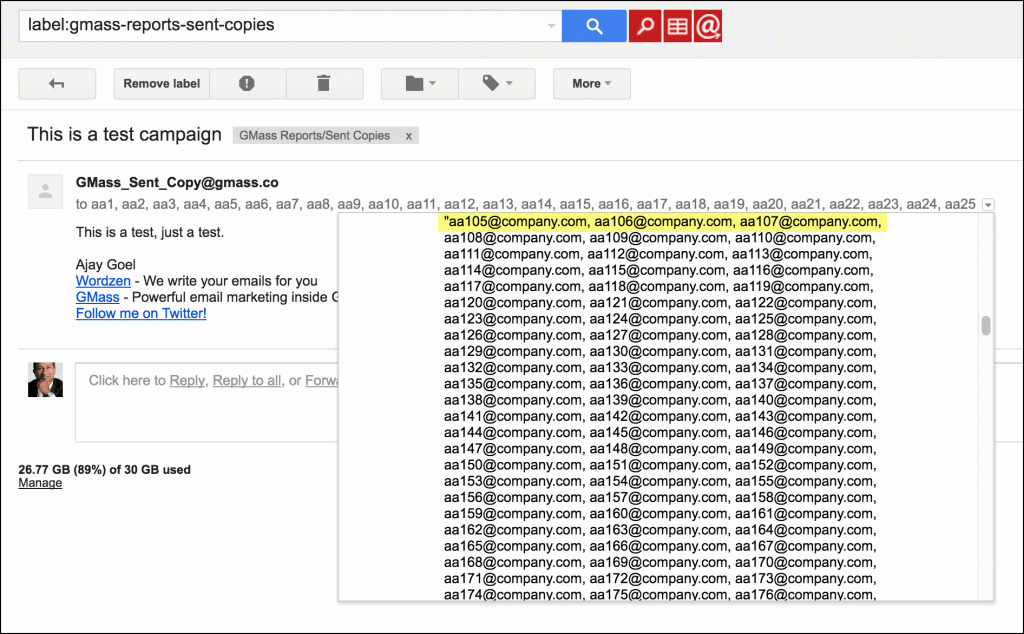Click the Follow me on Twitter link
1024x634 pixels.
[141, 313]
